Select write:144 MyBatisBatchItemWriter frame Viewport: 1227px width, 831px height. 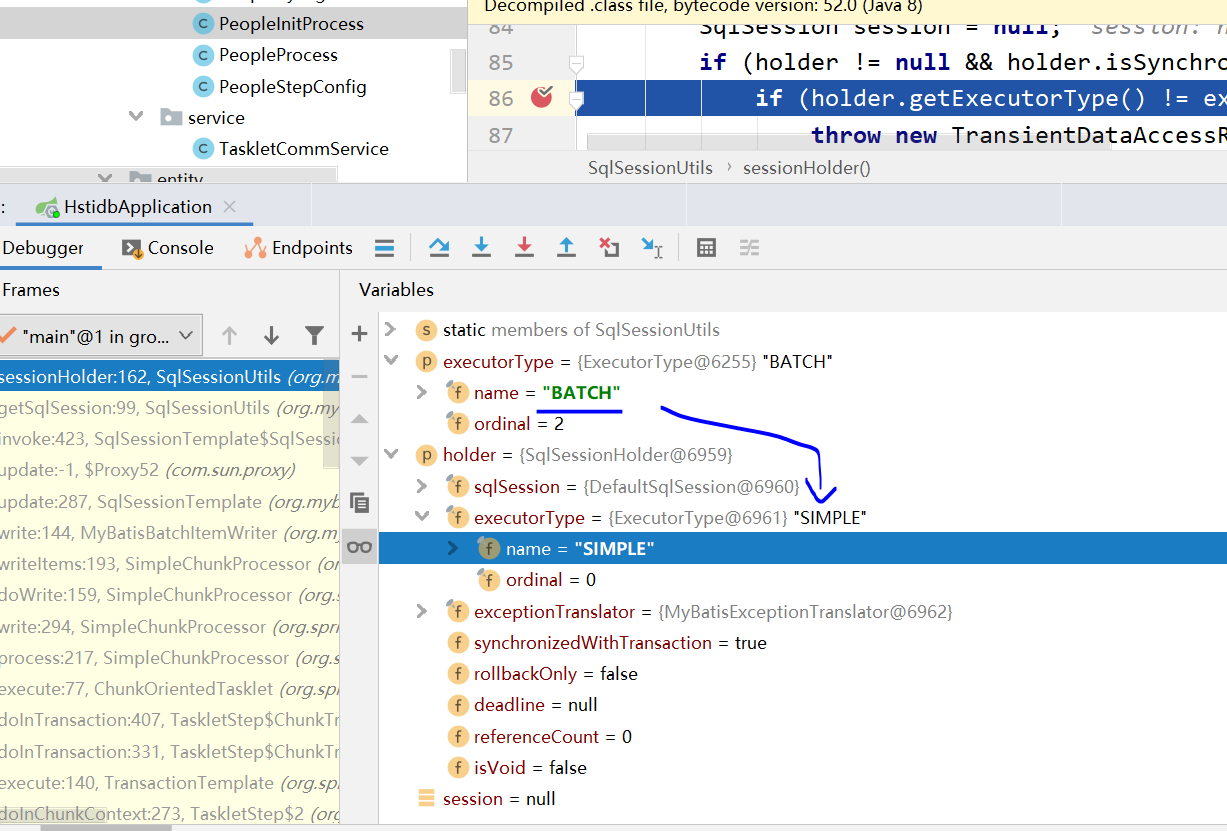(169, 533)
